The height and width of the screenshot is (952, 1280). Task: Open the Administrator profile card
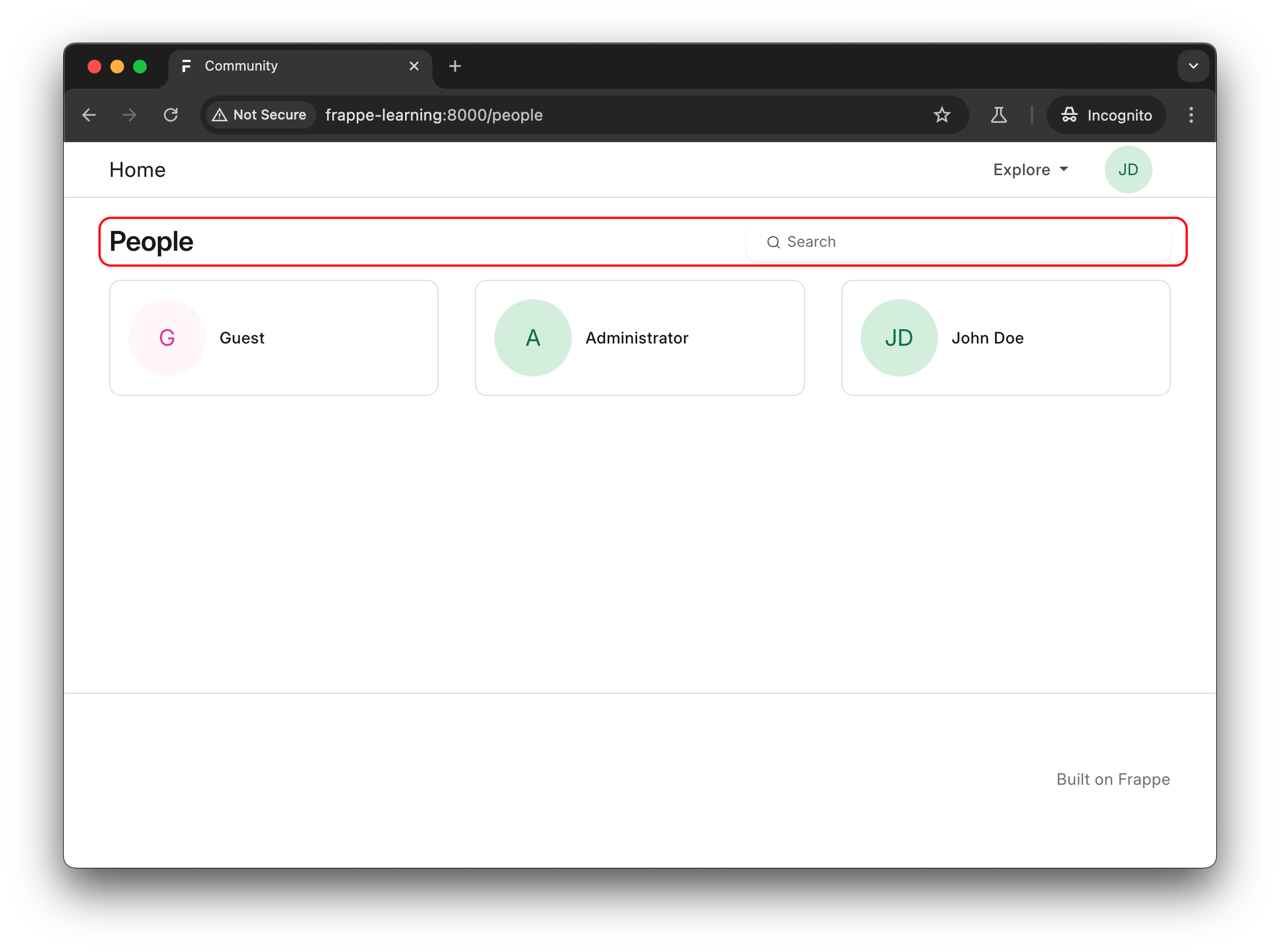tap(639, 338)
